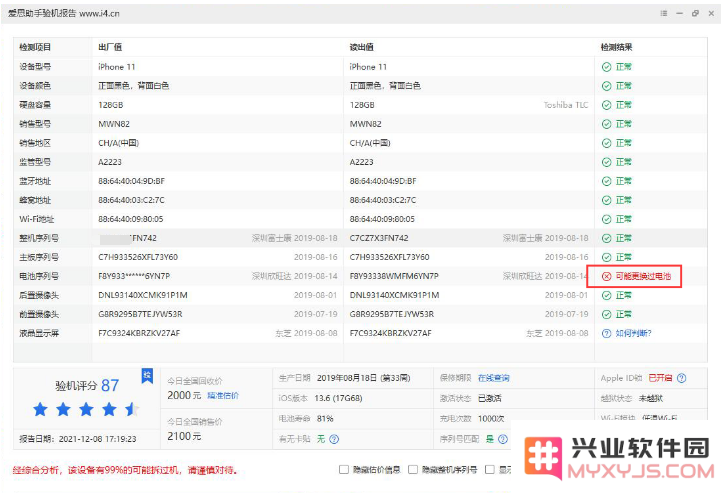This screenshot has height=495, width=727.
Task: Click the green check icon in 蜂窝地址 row
Action: [606, 200]
